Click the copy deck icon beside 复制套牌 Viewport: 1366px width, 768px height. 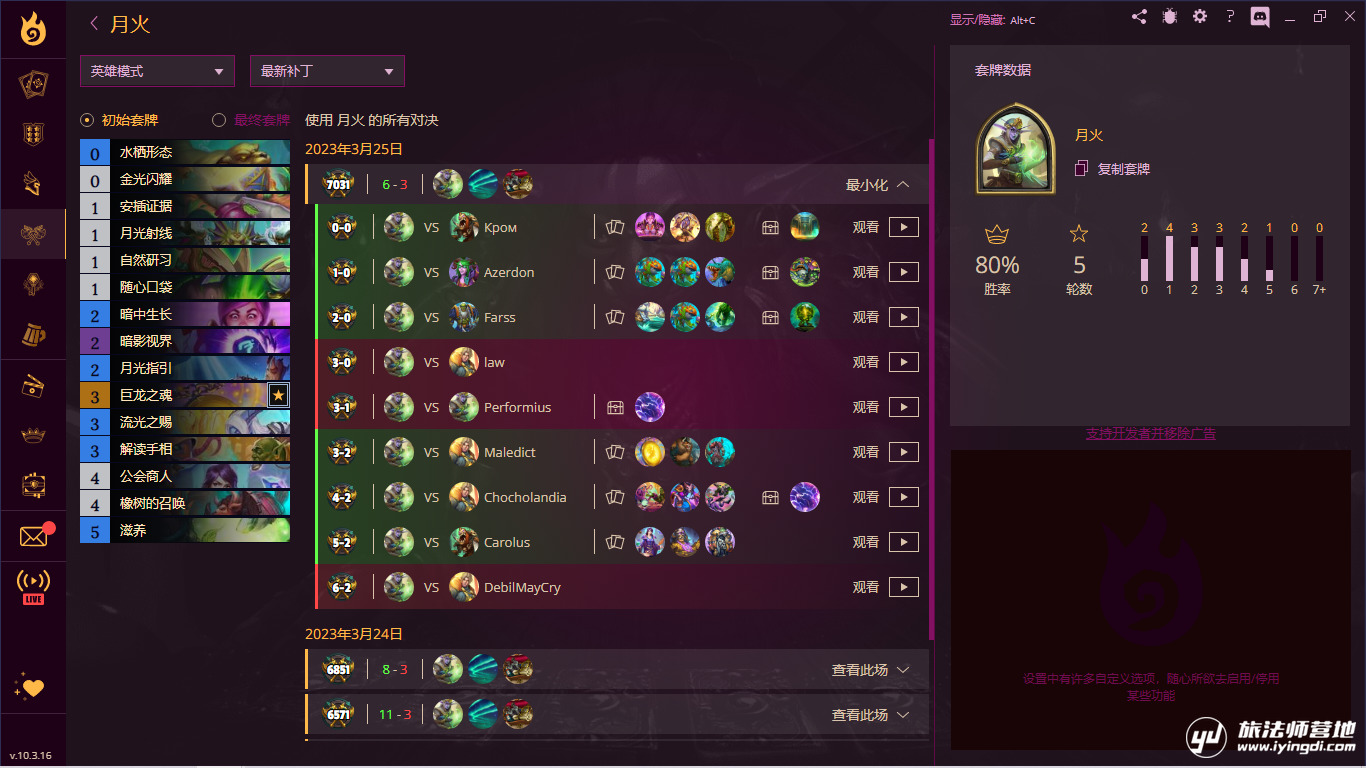(x=1080, y=169)
